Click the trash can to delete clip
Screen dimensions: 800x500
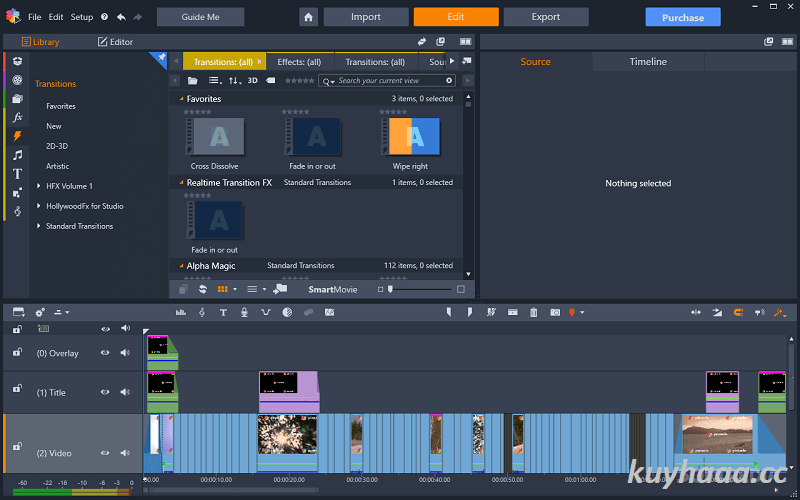[534, 312]
